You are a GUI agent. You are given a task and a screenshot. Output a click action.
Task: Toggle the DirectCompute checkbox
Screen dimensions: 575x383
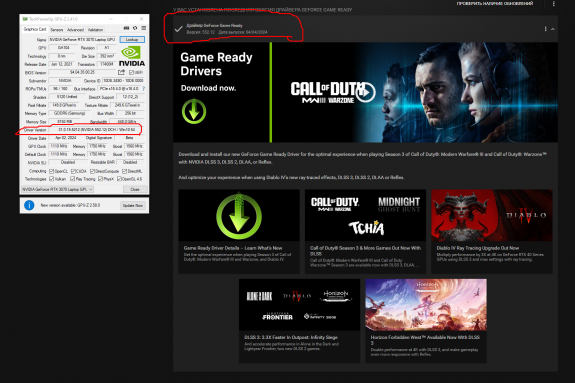point(92,171)
